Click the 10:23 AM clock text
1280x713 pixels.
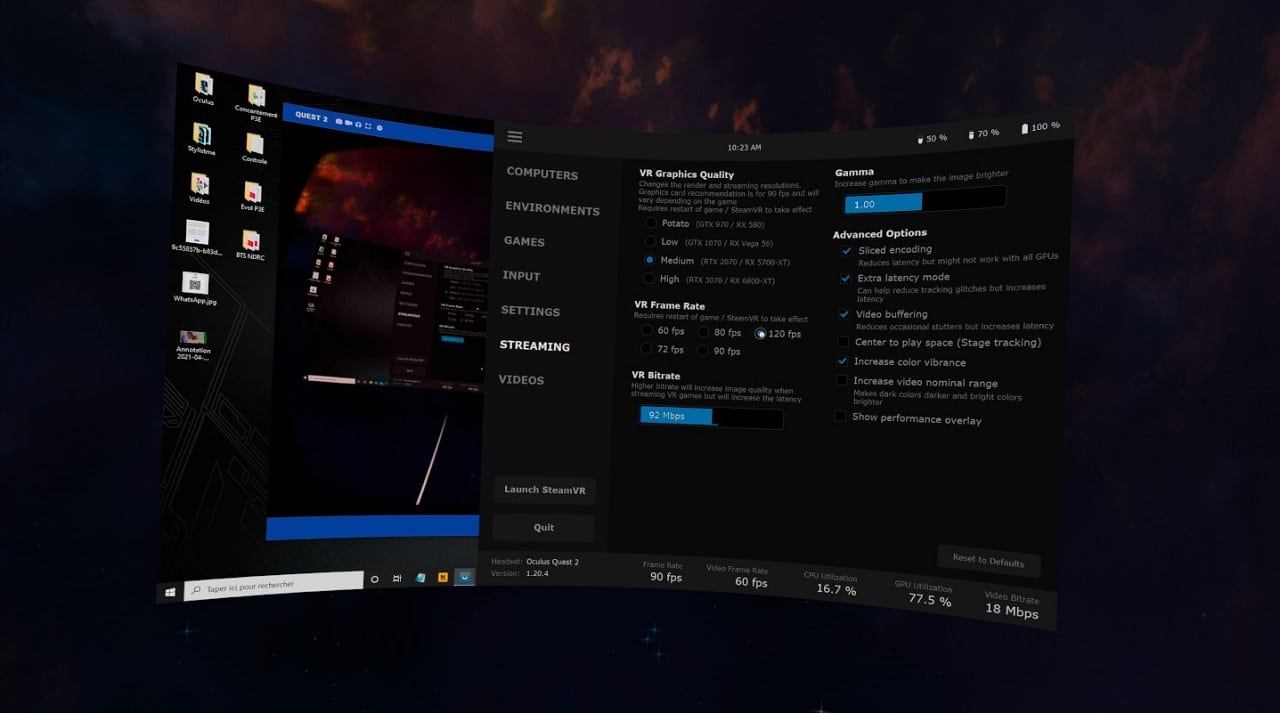click(744, 147)
